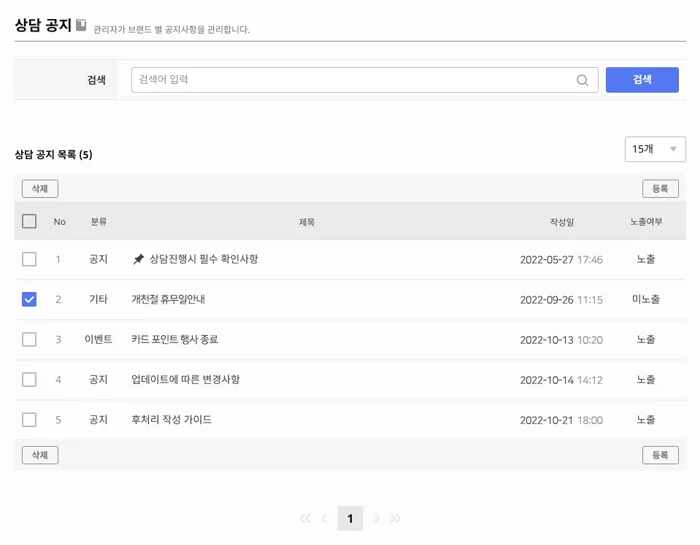The width and height of the screenshot is (700, 545).
Task: Click the bottom 등록 button
Action: [x=660, y=455]
